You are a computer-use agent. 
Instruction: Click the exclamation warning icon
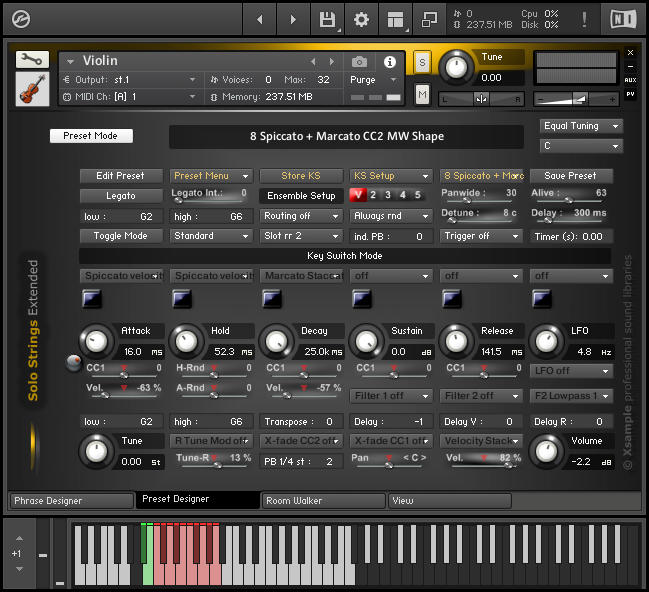(584, 19)
